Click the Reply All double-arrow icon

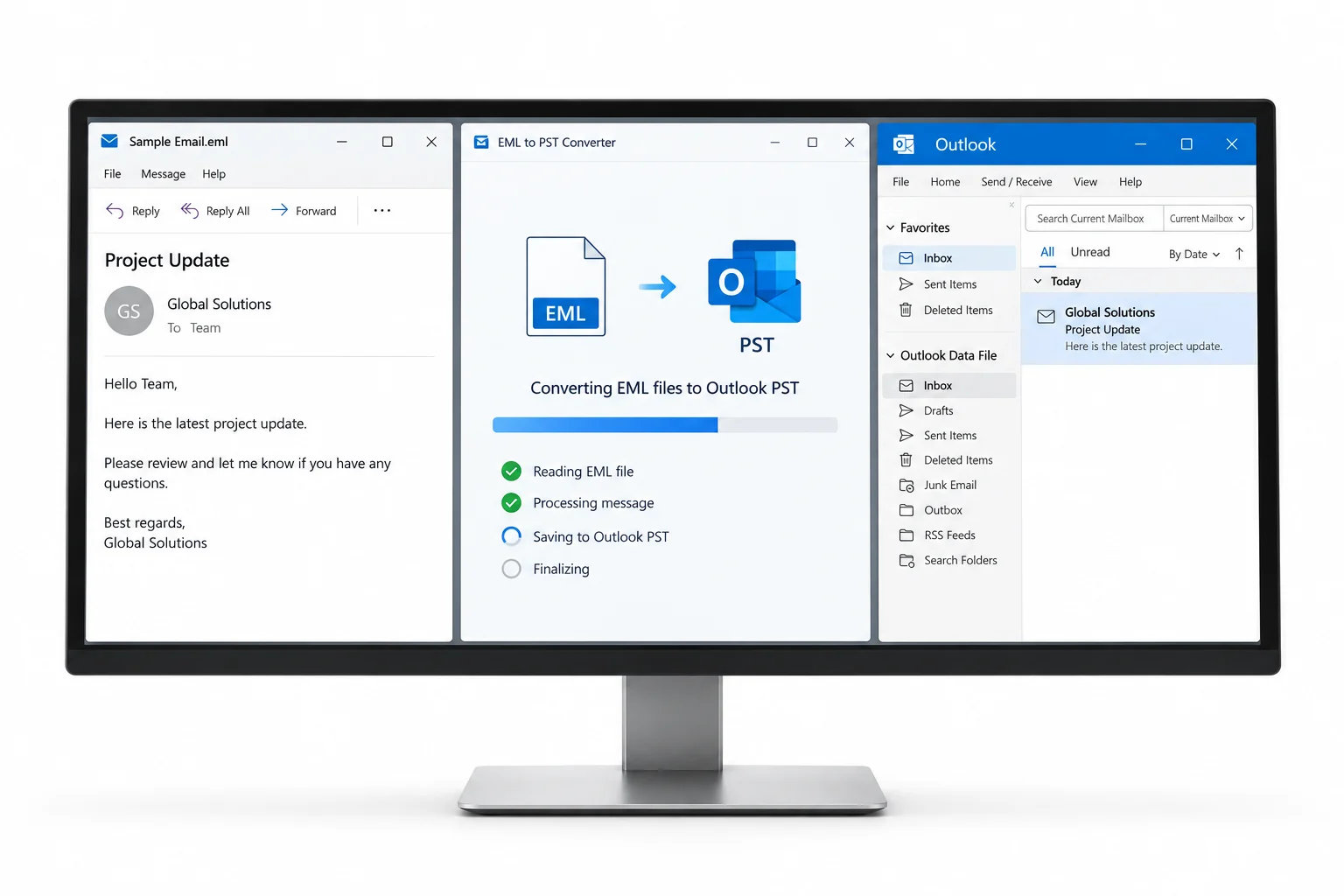(x=190, y=210)
